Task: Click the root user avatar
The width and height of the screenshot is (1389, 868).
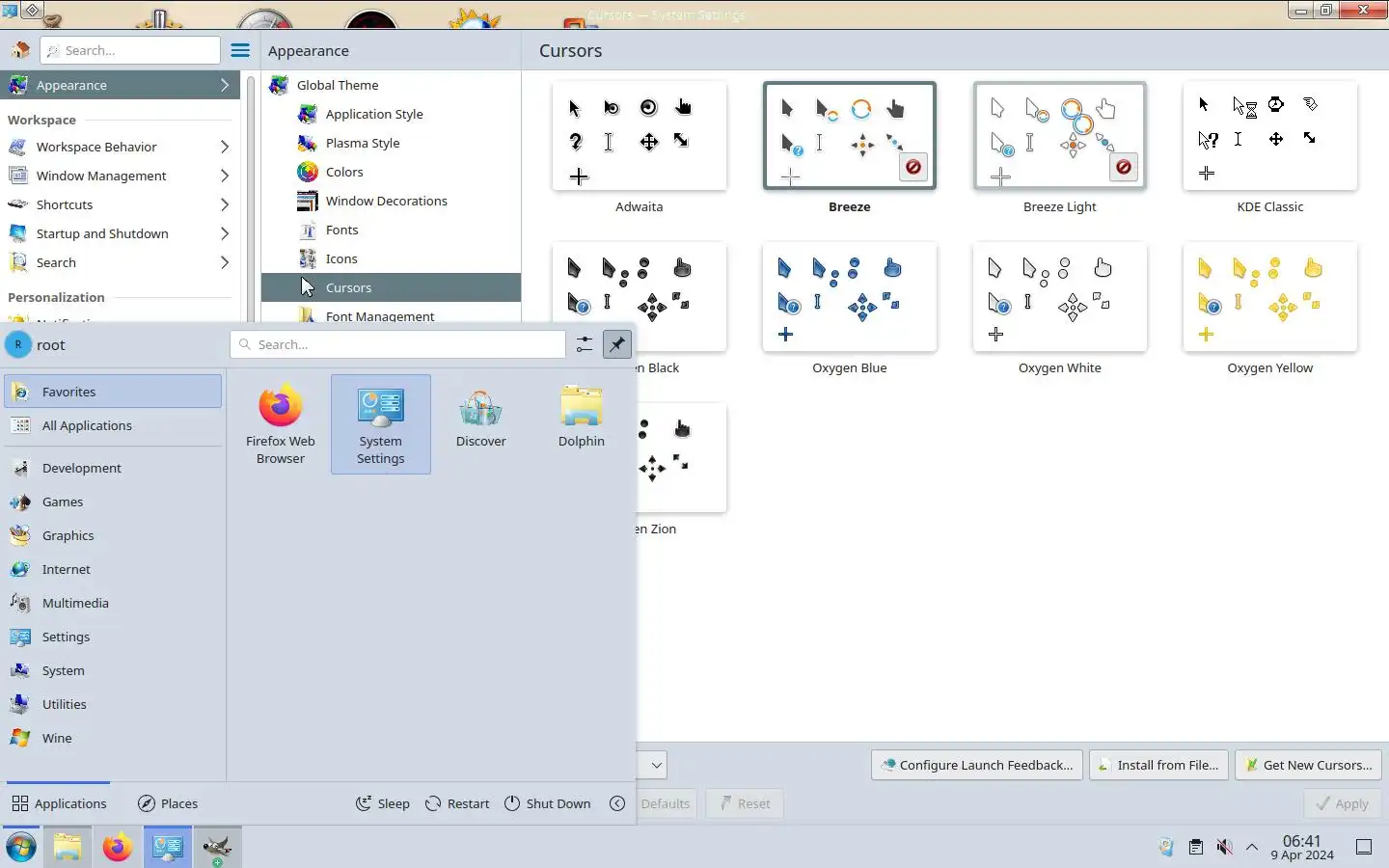Action: [x=18, y=344]
